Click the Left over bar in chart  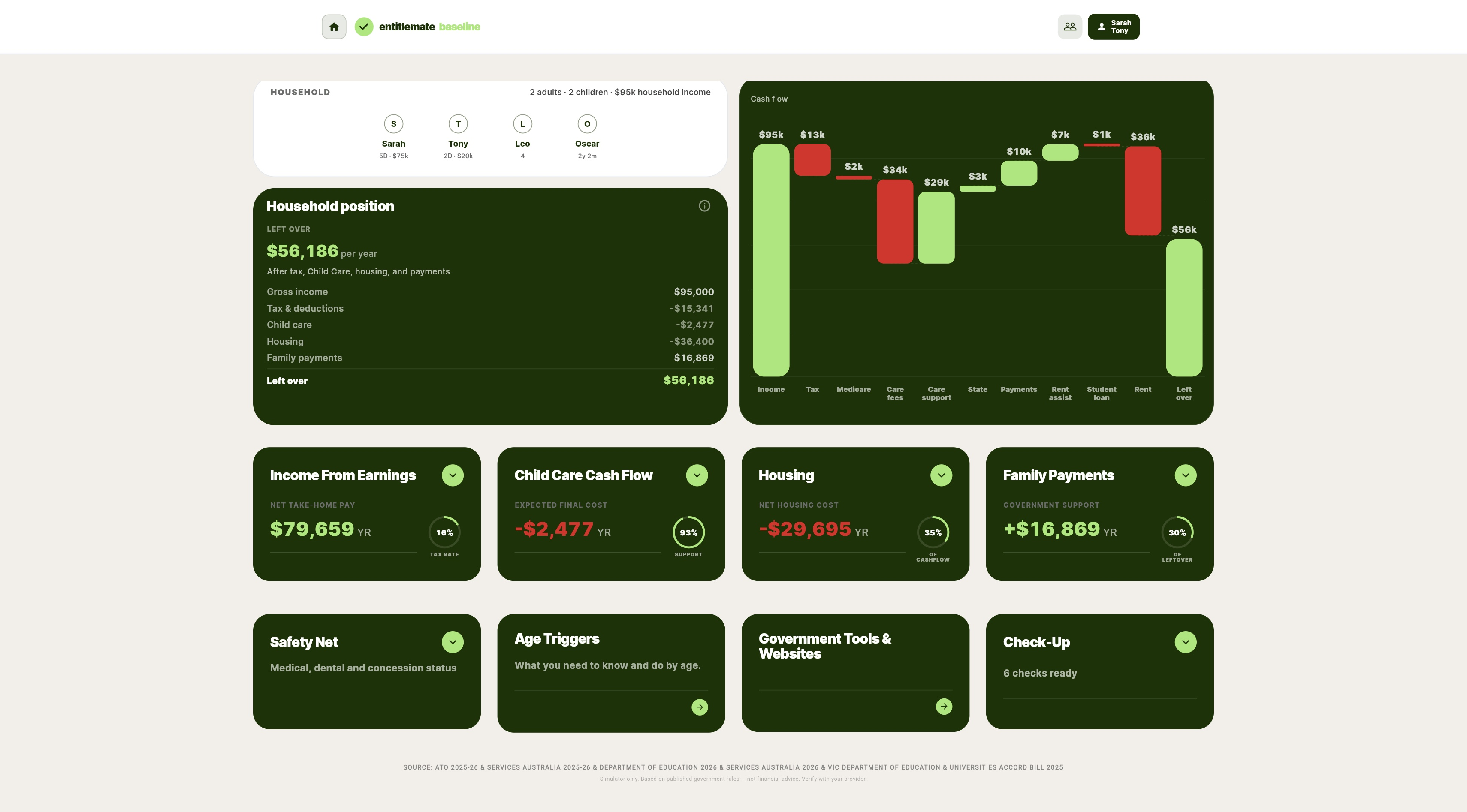(1184, 307)
